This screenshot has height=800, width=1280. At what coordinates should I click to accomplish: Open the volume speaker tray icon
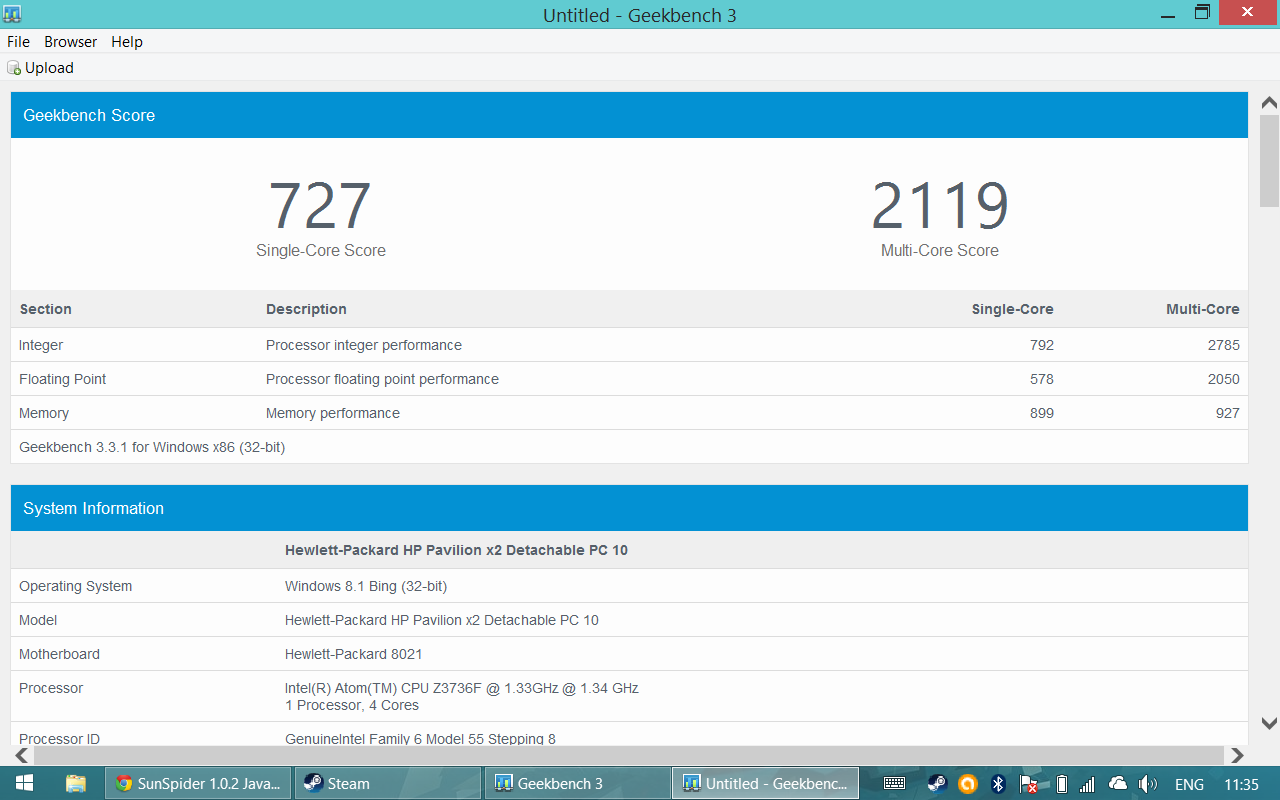tap(1147, 784)
